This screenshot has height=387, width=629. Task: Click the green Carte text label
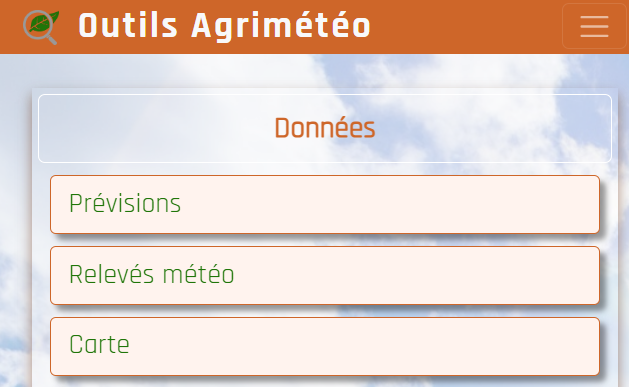tap(99, 344)
